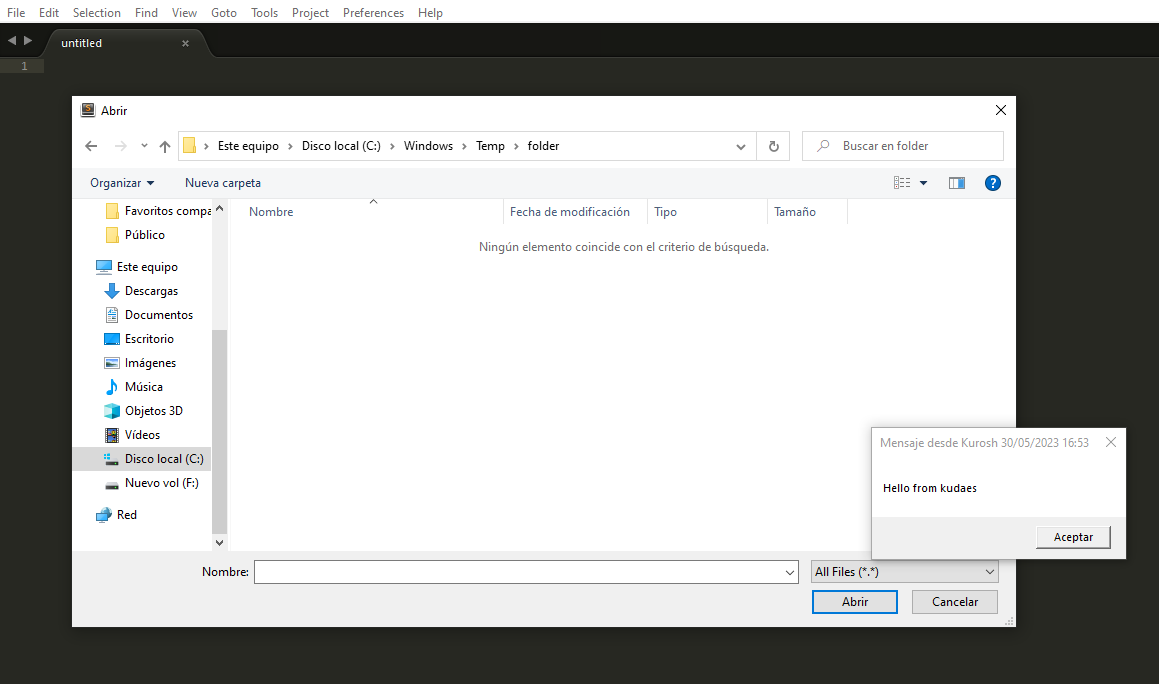Viewport: 1159px width, 684px height.
Task: Open the Project menu
Action: click(310, 13)
